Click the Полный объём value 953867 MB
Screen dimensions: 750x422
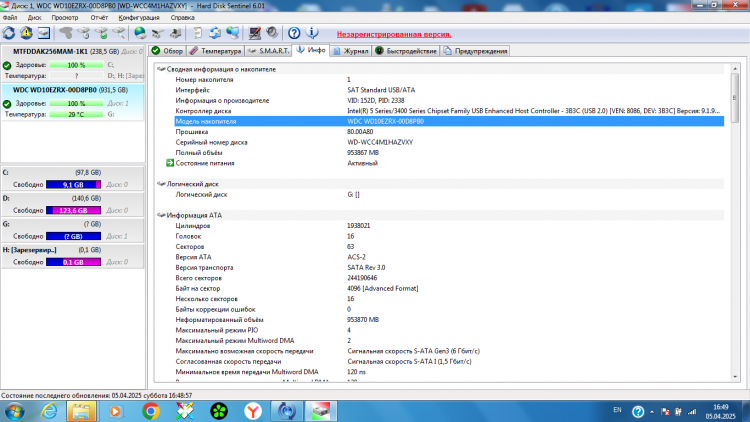coord(363,153)
